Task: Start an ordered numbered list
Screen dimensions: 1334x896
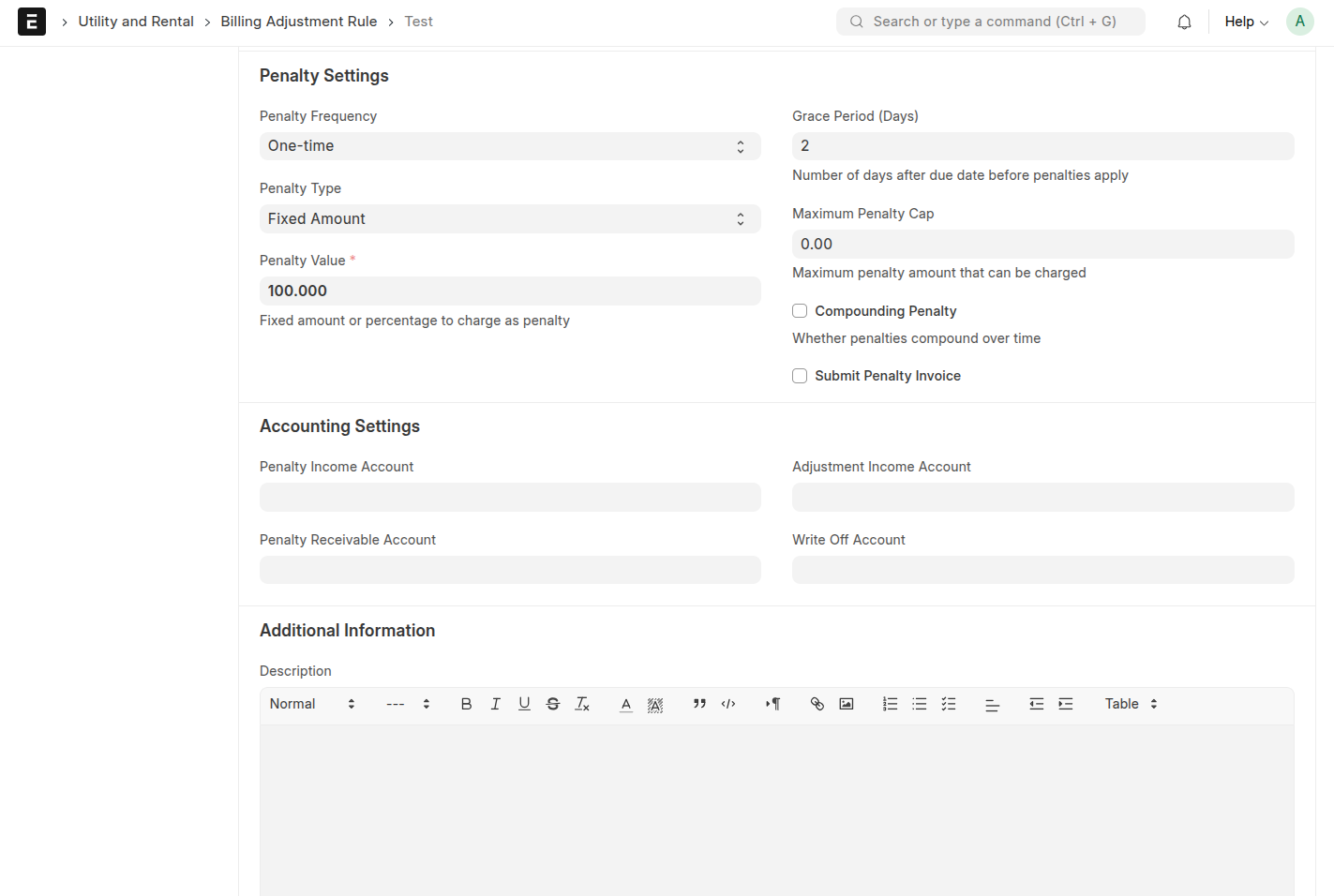Action: pyautogui.click(x=891, y=704)
